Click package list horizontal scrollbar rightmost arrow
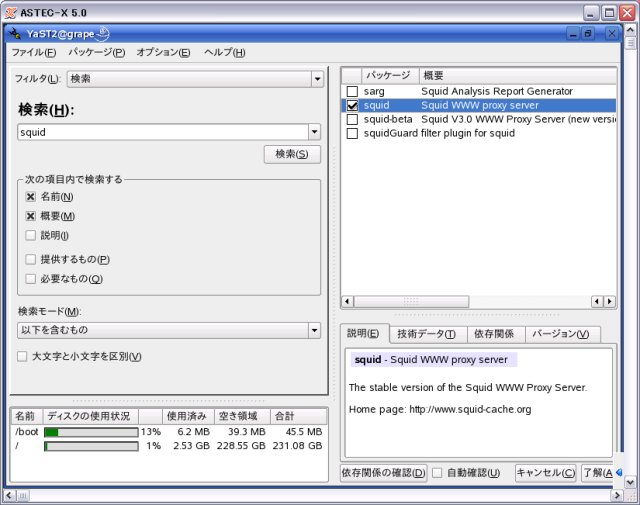 (610, 301)
